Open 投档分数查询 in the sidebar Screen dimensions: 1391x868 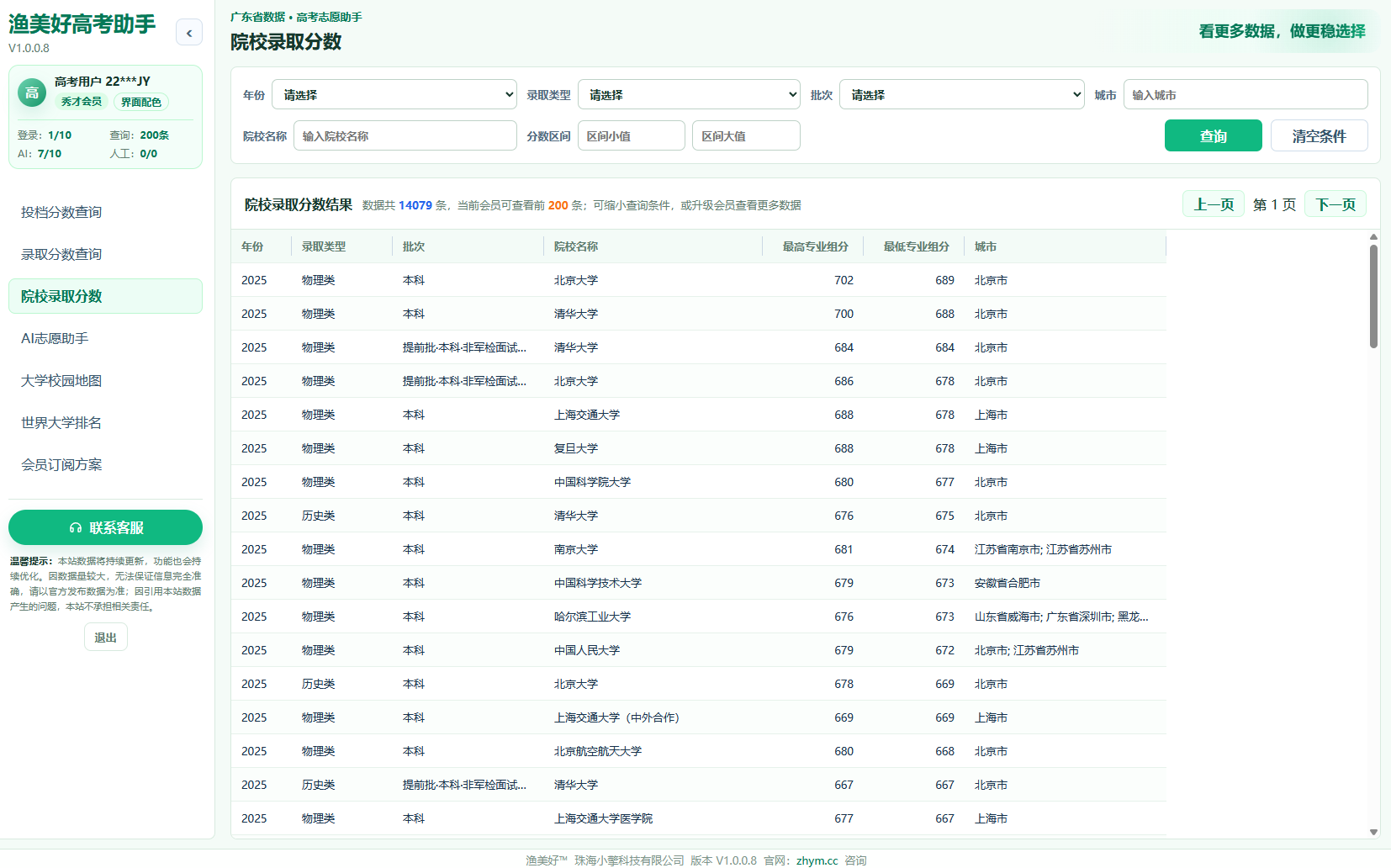point(105,212)
